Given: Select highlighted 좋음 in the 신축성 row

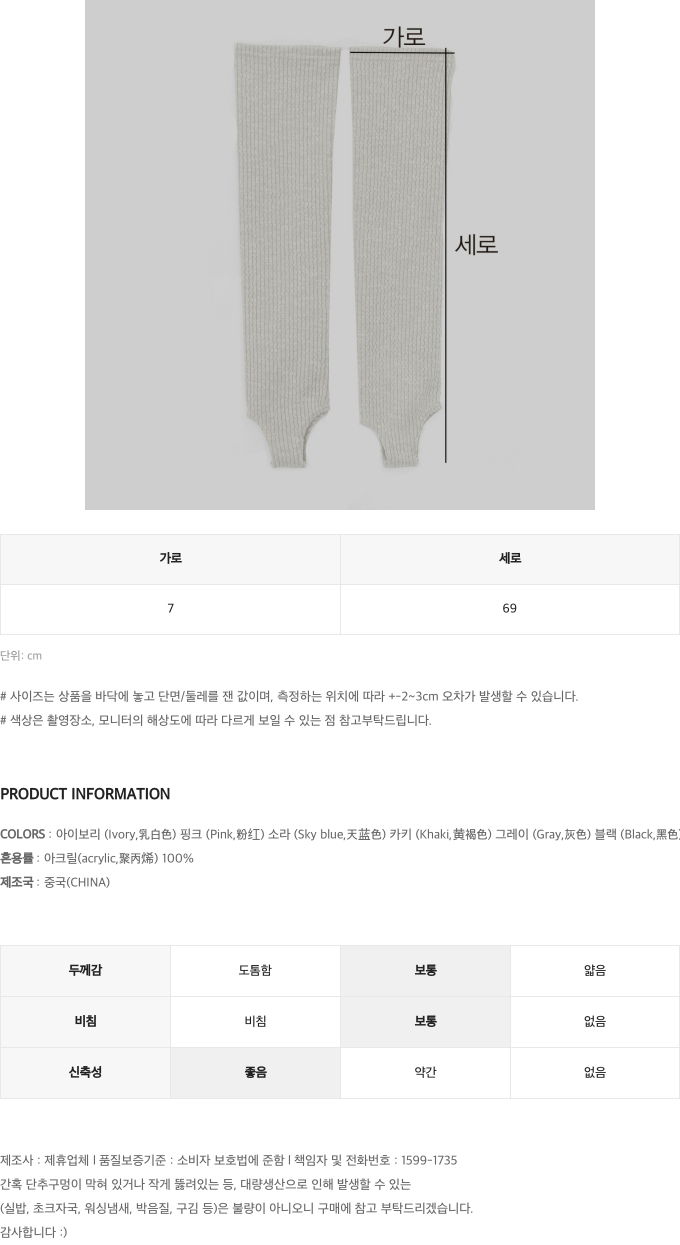Looking at the screenshot, I should click(255, 1072).
